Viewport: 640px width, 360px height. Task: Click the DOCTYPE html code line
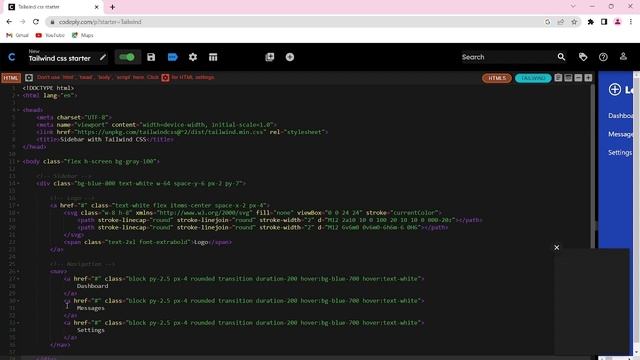click(x=48, y=88)
